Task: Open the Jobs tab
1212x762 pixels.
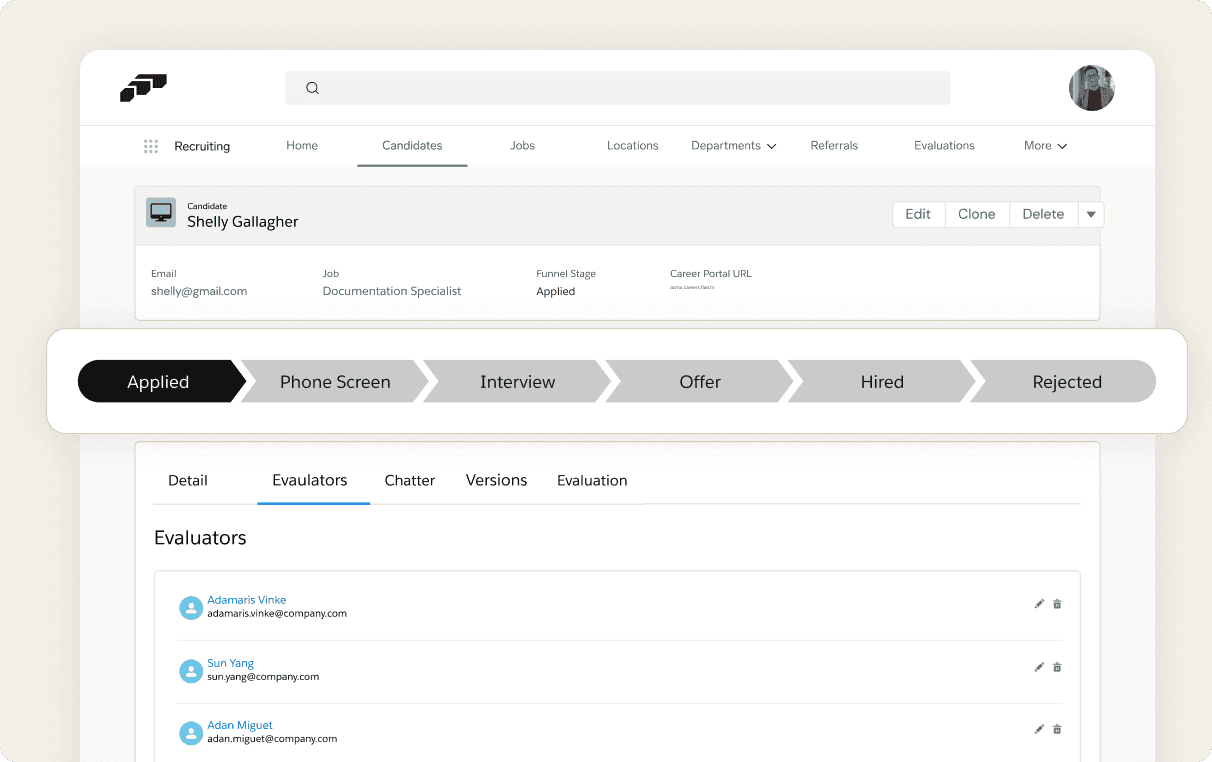Action: (x=523, y=146)
